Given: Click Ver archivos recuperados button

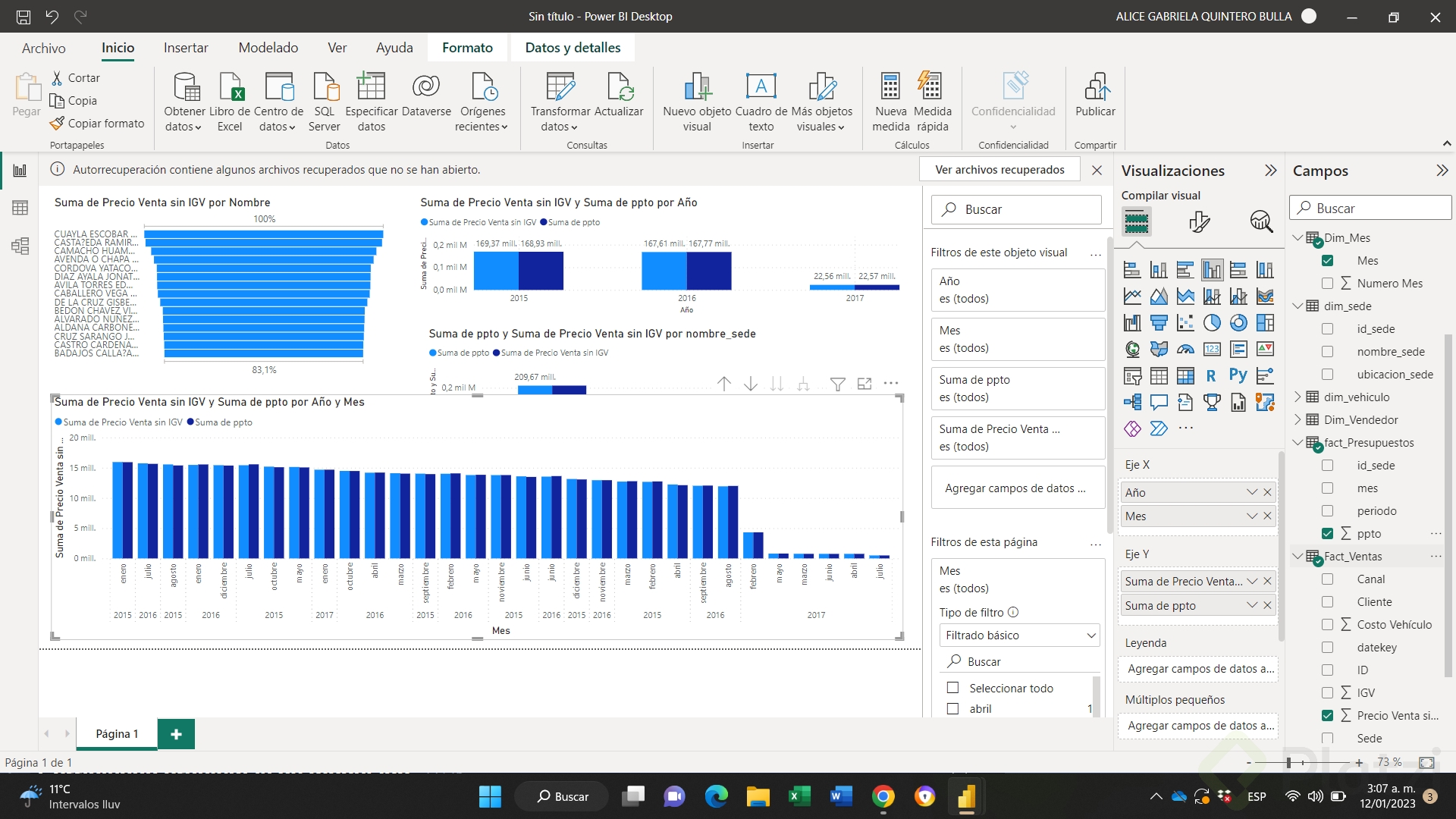Looking at the screenshot, I should point(999,170).
